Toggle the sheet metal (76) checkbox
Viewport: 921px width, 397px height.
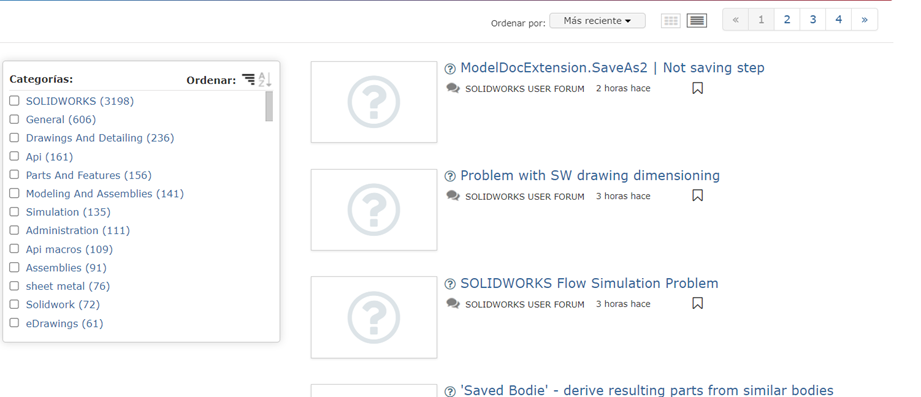[14, 286]
